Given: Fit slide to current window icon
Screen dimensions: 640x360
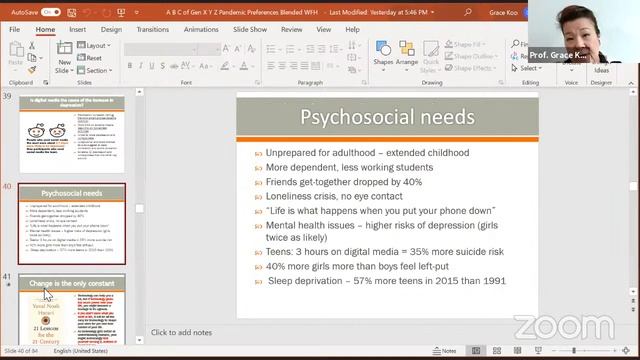Looking at the screenshot, I should click(626, 351).
